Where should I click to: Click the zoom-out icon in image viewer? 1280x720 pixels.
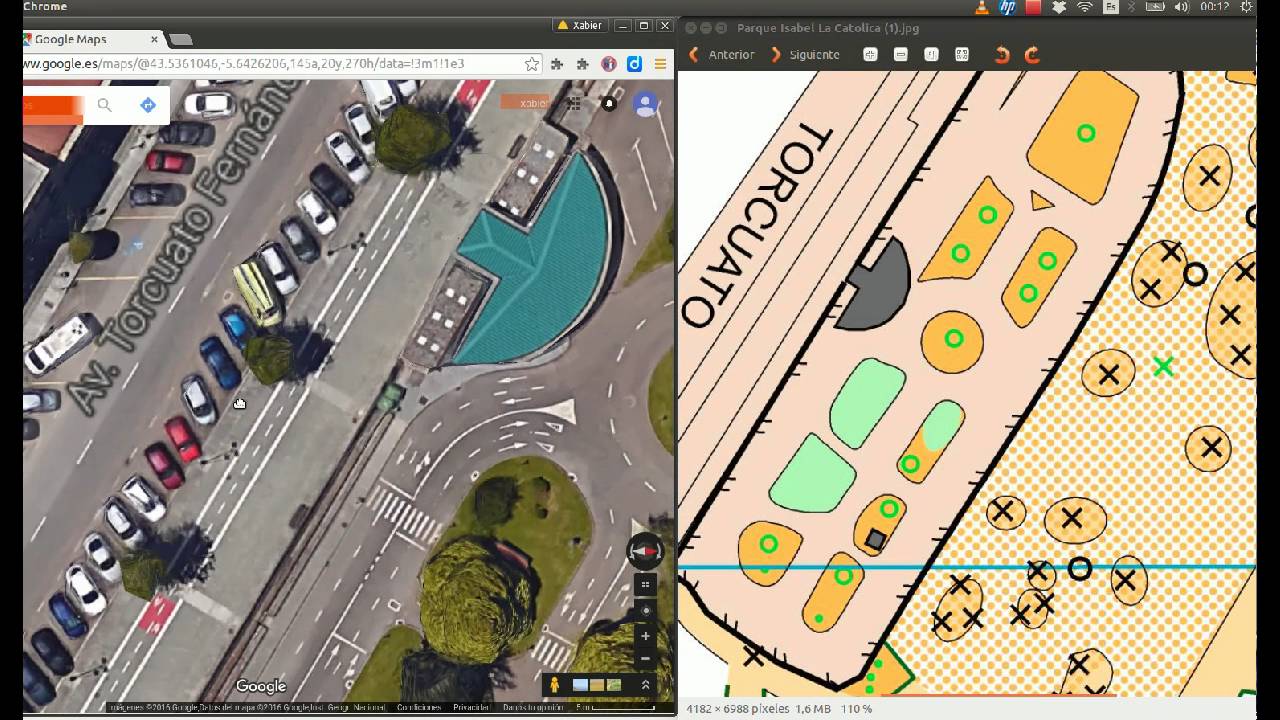[901, 55]
